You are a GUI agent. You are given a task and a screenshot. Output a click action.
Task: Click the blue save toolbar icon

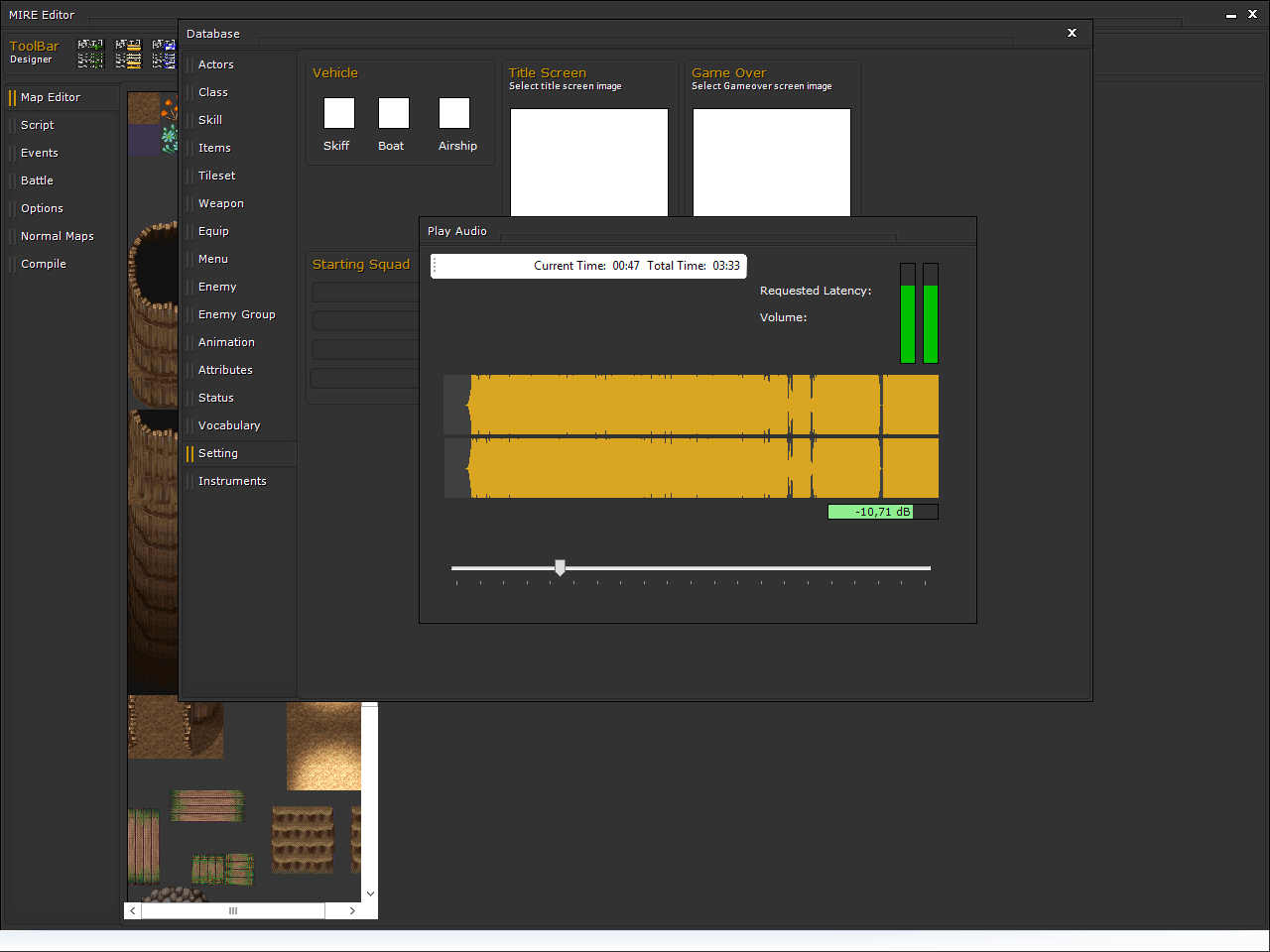[165, 54]
